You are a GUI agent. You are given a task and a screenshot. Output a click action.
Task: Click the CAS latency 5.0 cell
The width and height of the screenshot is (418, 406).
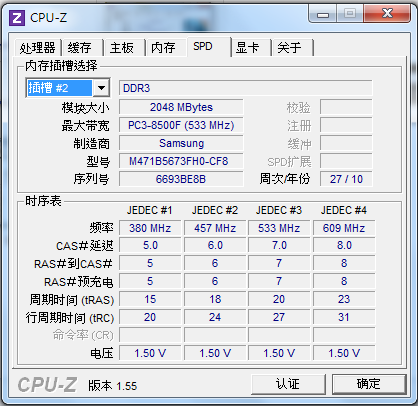click(150, 246)
